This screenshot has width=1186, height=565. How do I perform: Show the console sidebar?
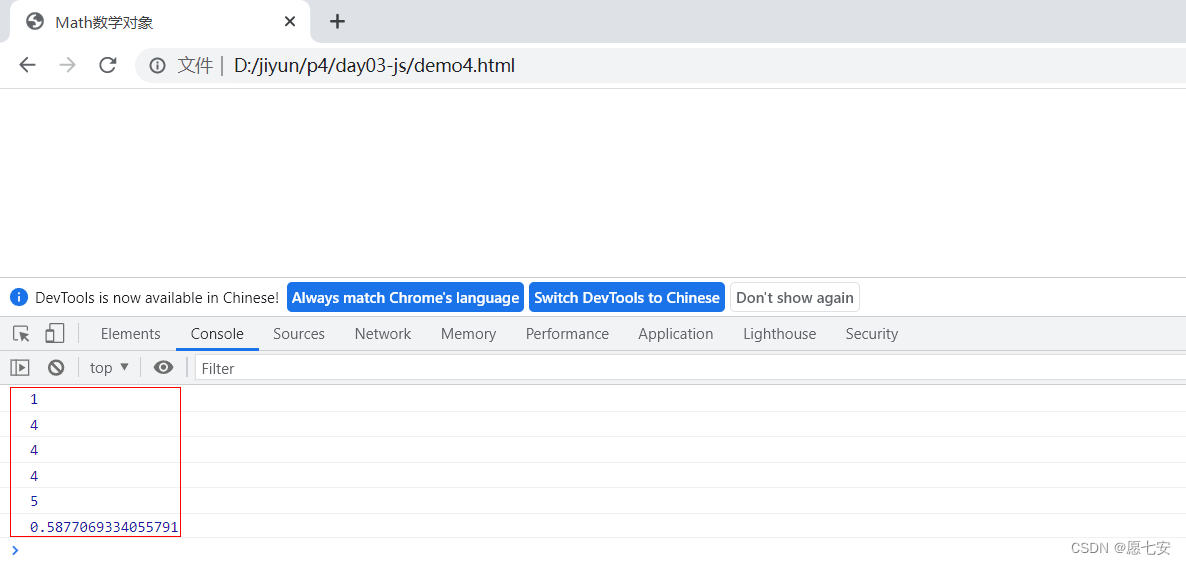click(20, 368)
